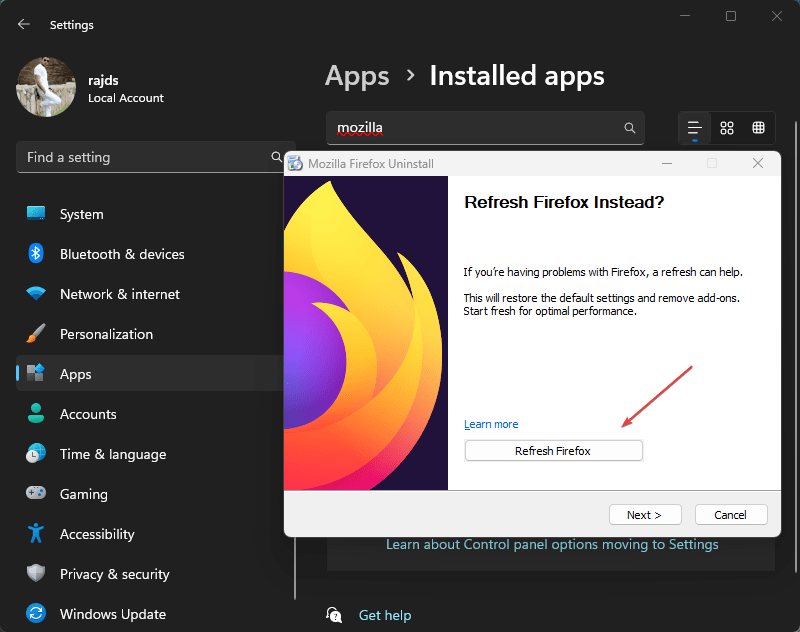Switch to list view layout
The width and height of the screenshot is (800, 632).
tap(694, 128)
